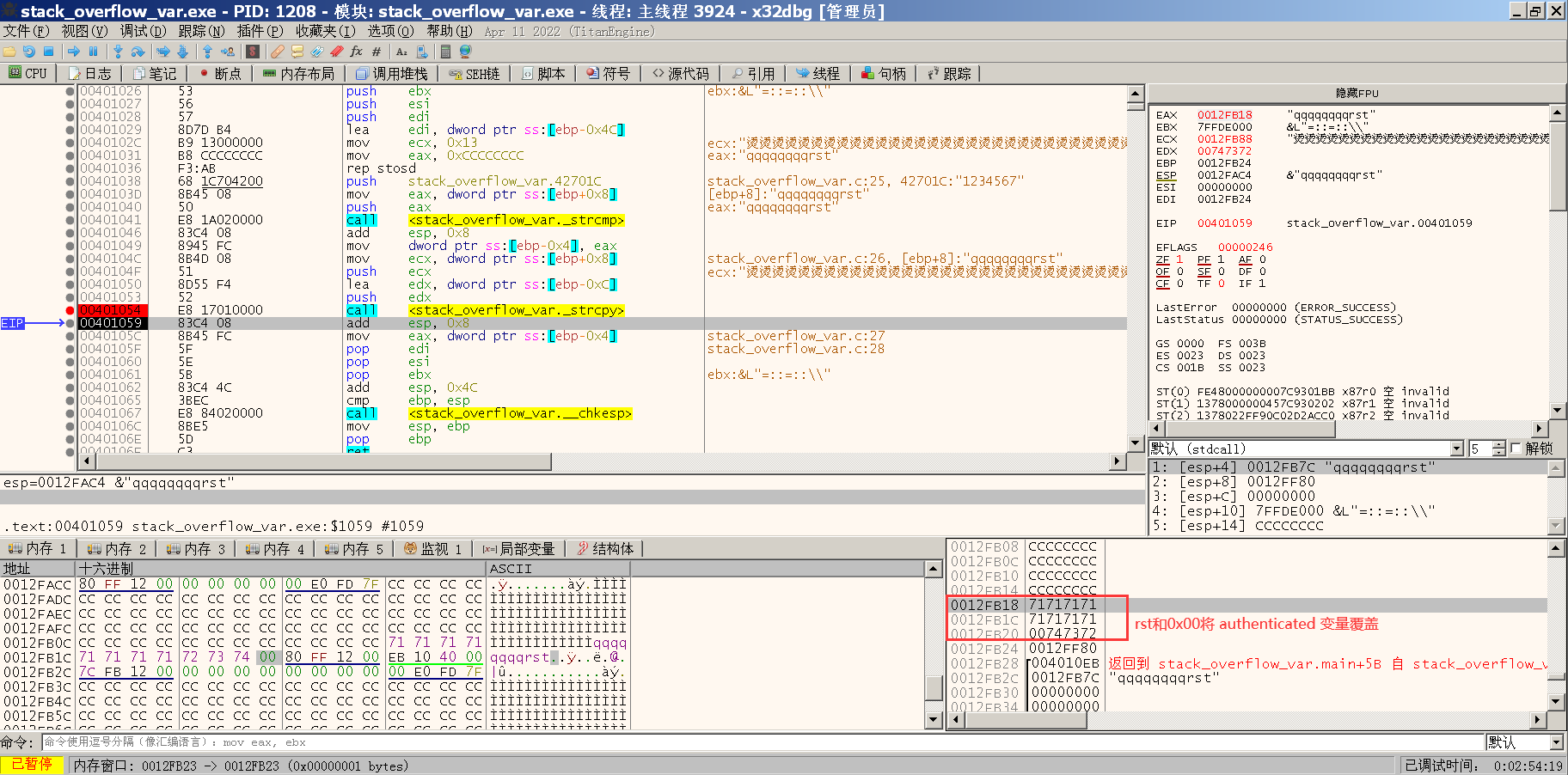
Task: Switch to the 监视 1 tab
Action: pyautogui.click(x=433, y=548)
